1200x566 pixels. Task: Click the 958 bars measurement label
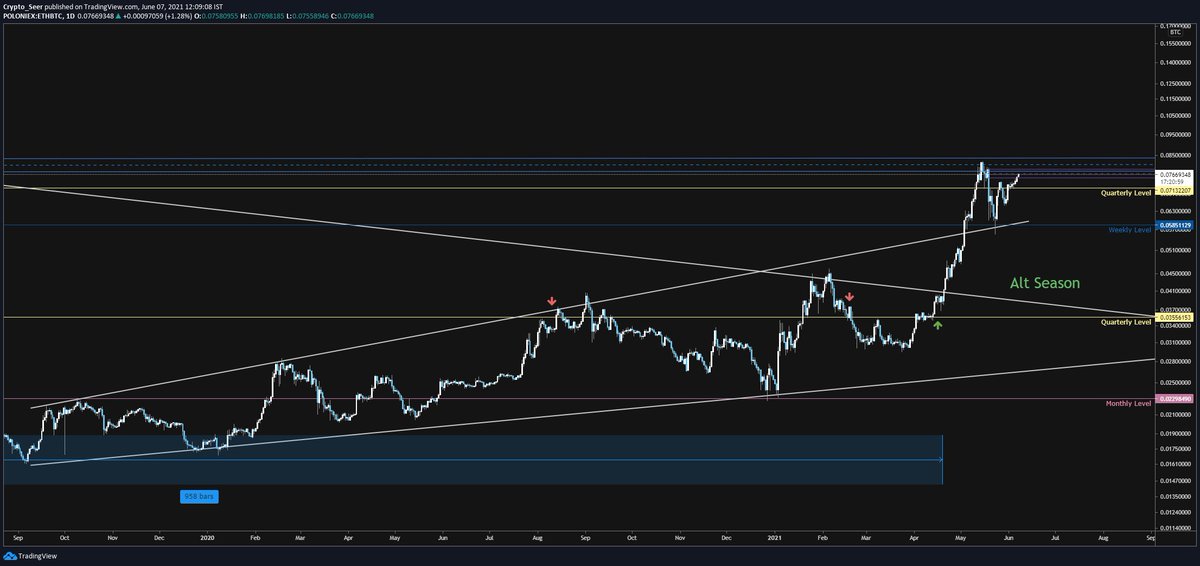[198, 496]
